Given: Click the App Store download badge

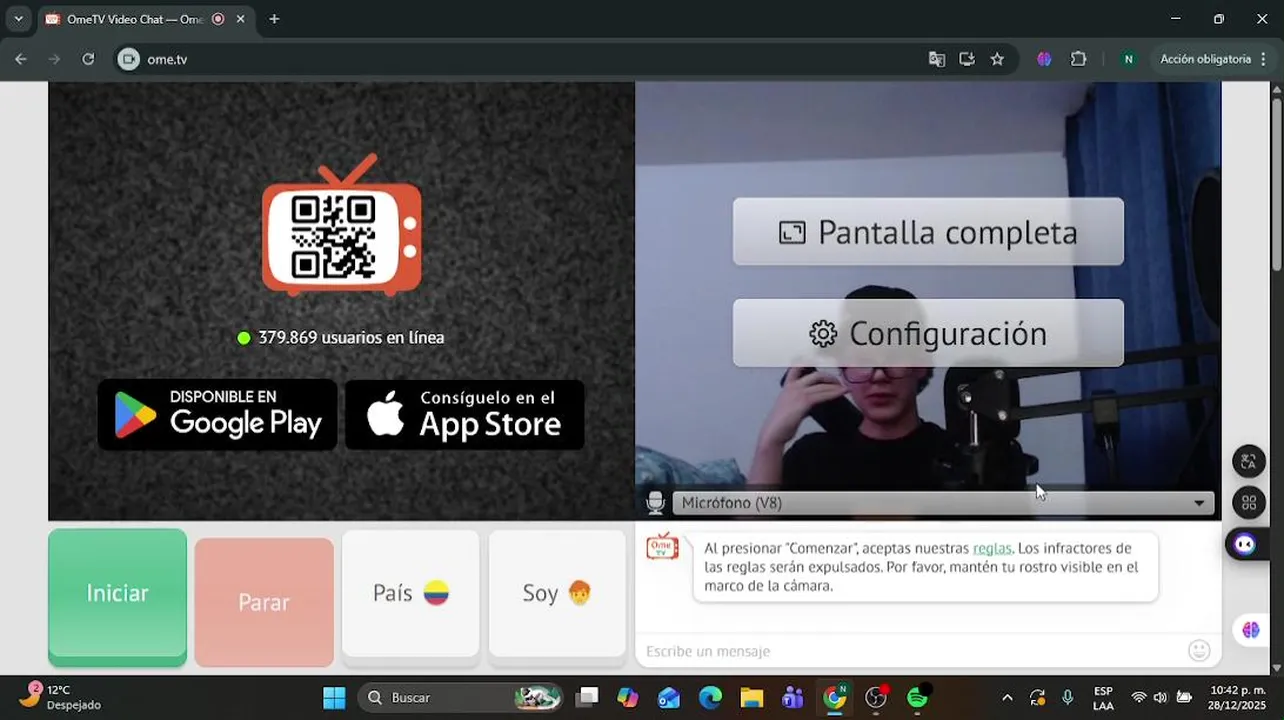Looking at the screenshot, I should click(465, 414).
